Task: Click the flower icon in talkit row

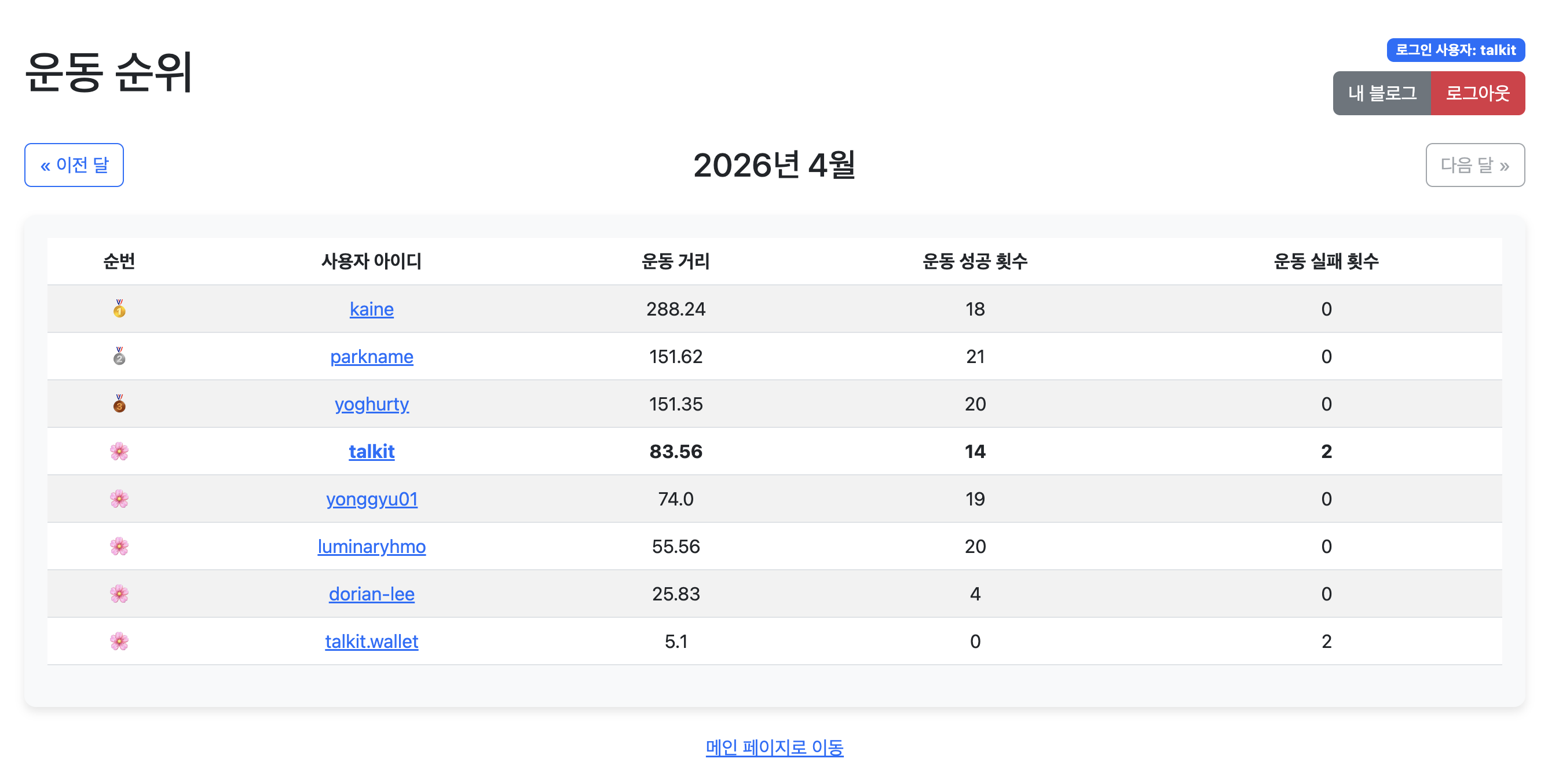Action: tap(119, 451)
